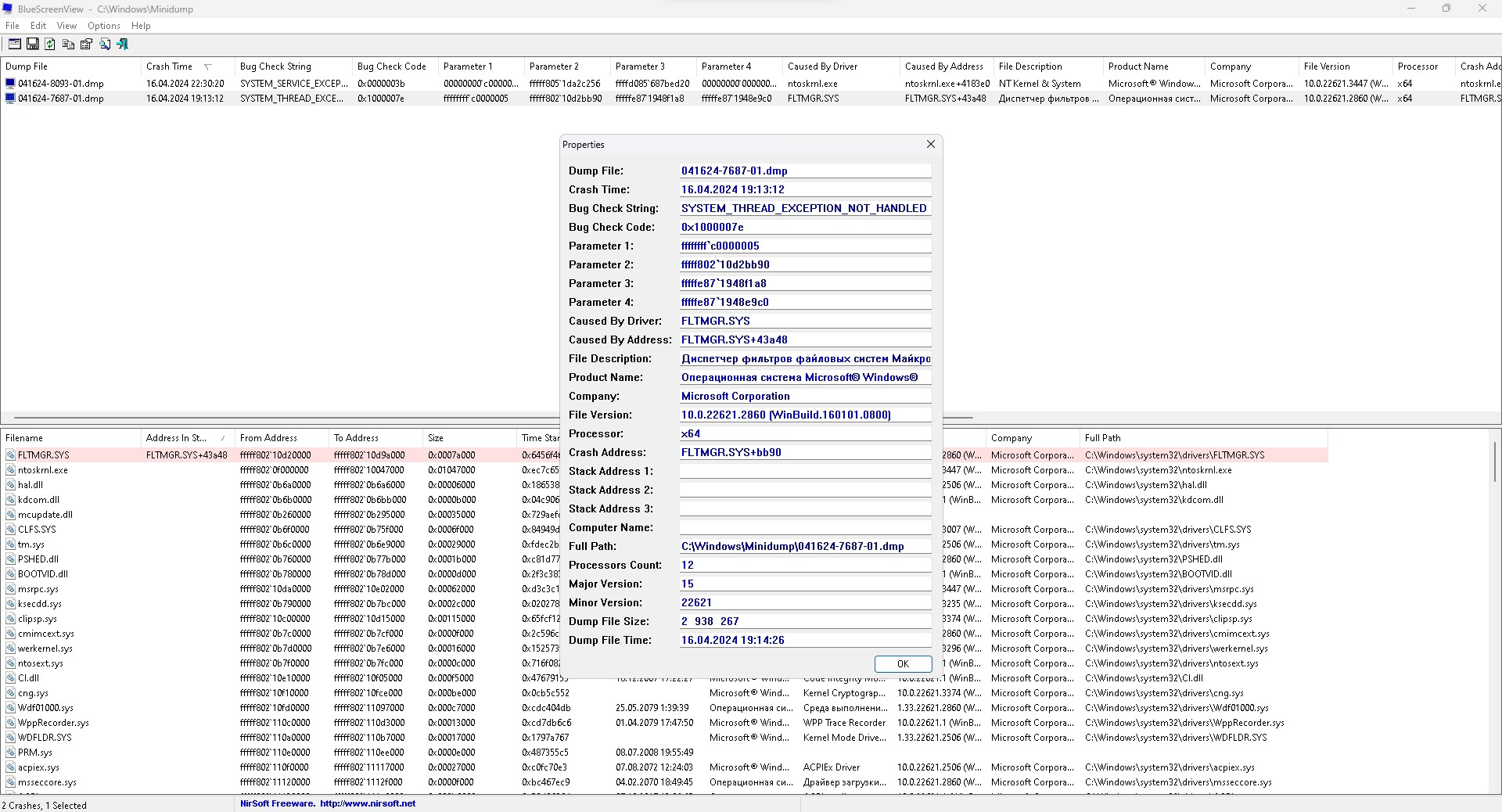Click the Full Path column header in lower pane
The height and width of the screenshot is (812, 1502).
coord(1205,438)
